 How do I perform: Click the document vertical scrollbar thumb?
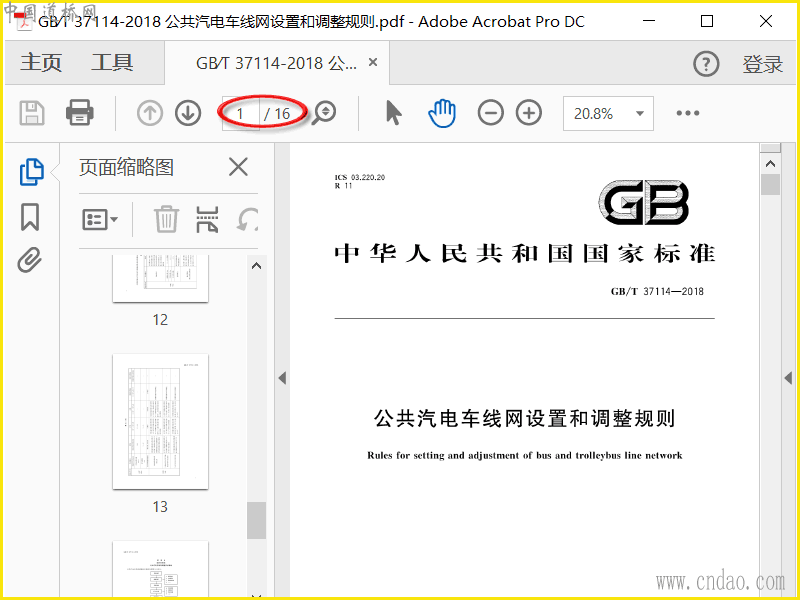click(770, 184)
